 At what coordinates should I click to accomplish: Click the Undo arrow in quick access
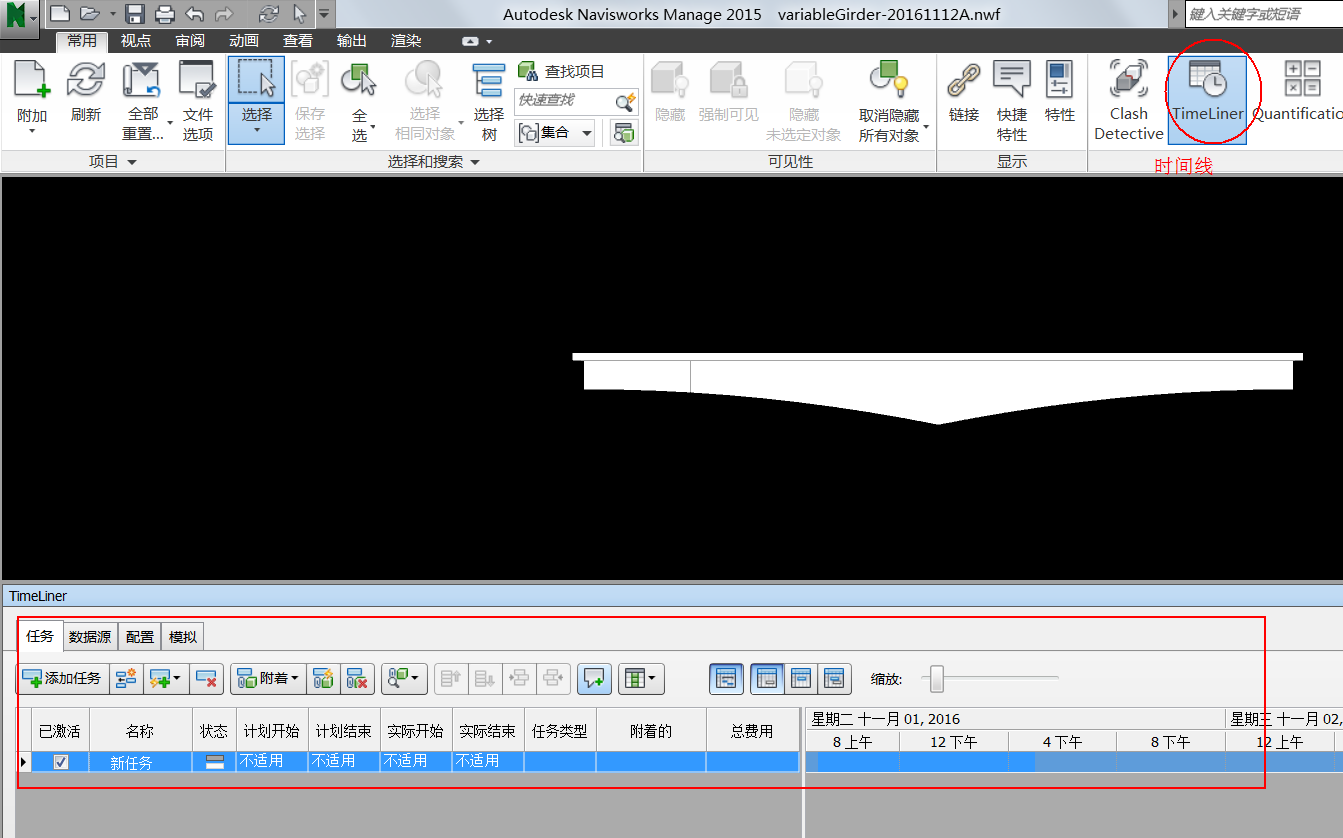(195, 14)
